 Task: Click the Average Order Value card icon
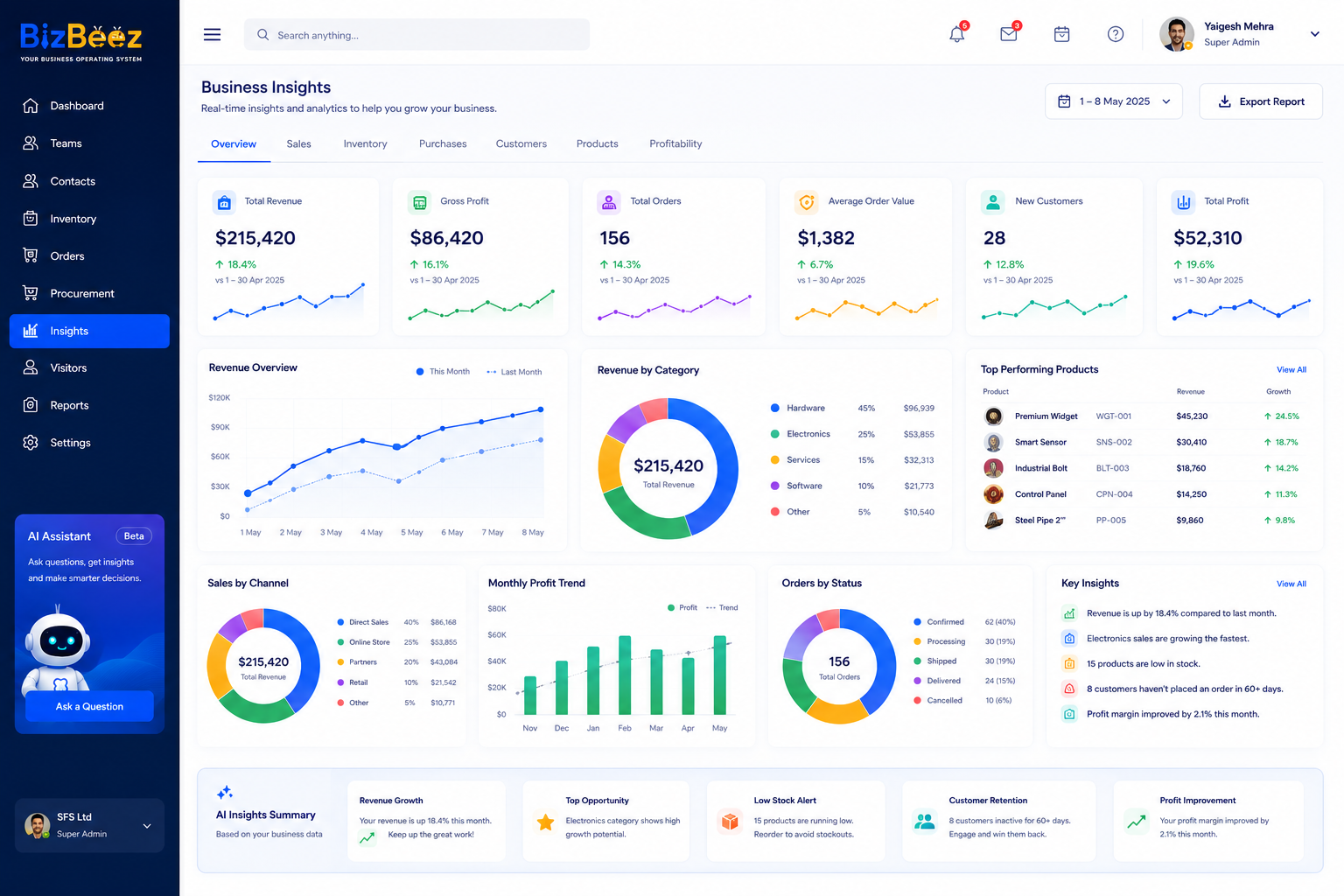807,202
